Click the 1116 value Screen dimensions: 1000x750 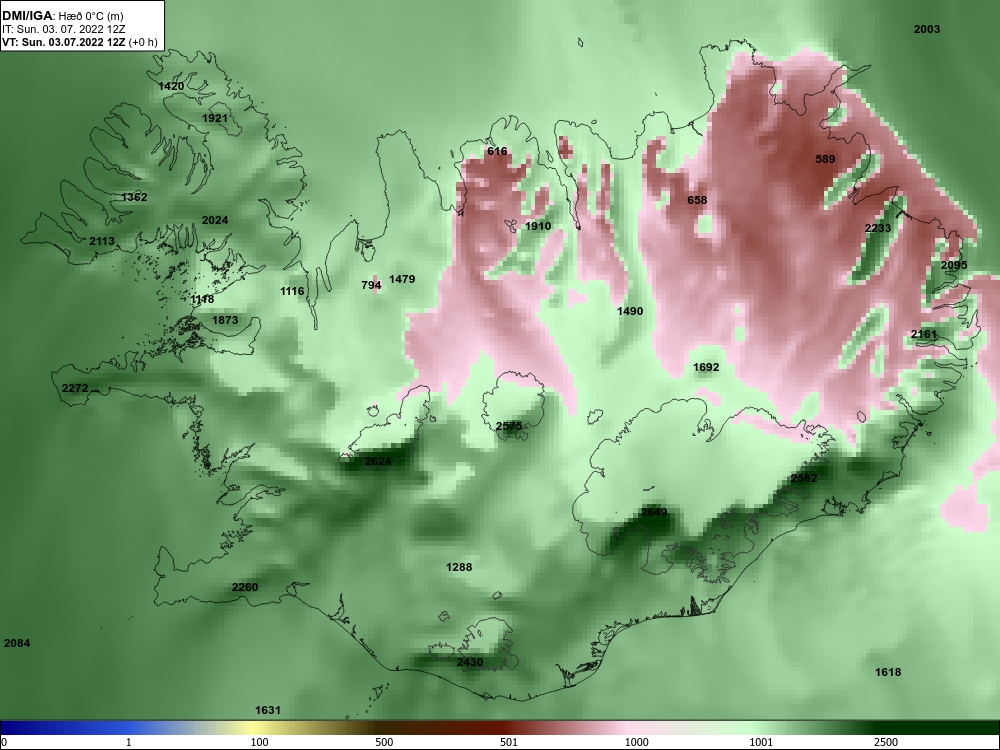(x=292, y=291)
